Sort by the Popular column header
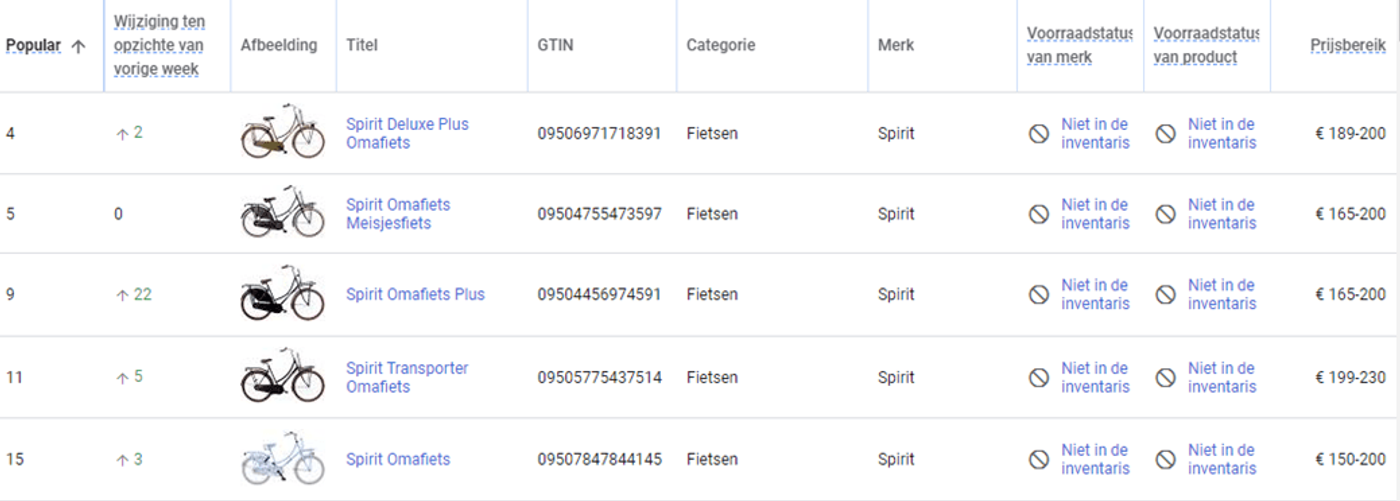The width and height of the screenshot is (1400, 501). (33, 46)
